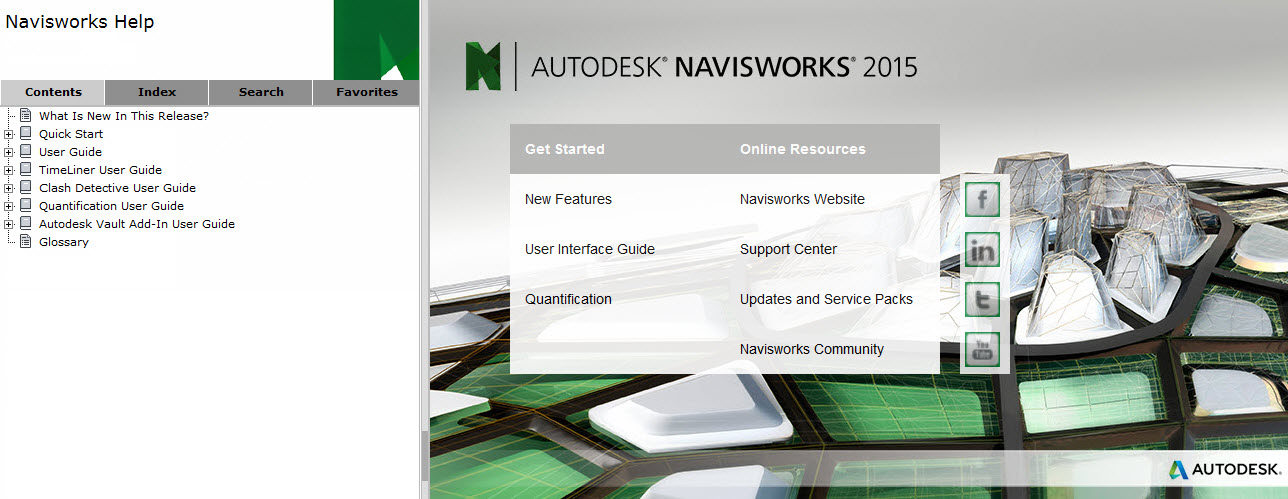Viewport: 1288px width, 499px height.
Task: Click the book icon next to Quick Start
Action: 26,134
